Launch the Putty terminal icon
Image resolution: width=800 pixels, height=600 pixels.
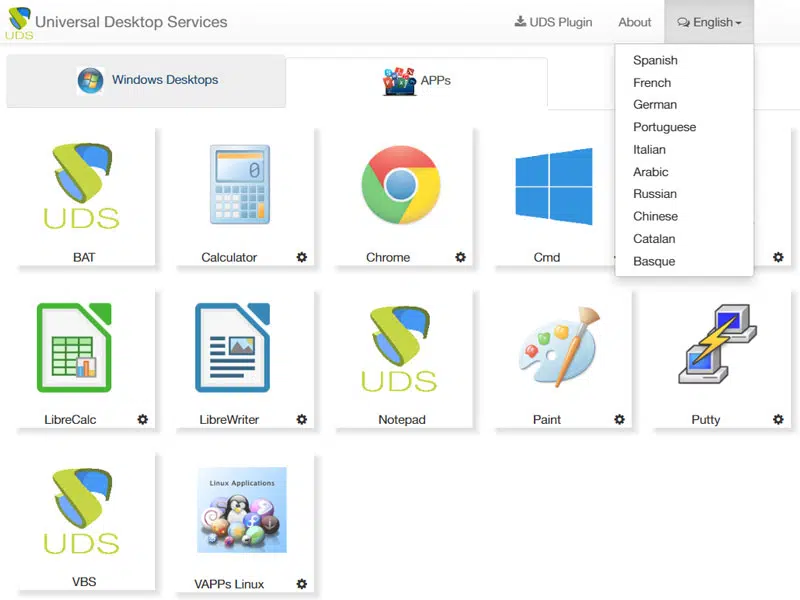coord(717,343)
